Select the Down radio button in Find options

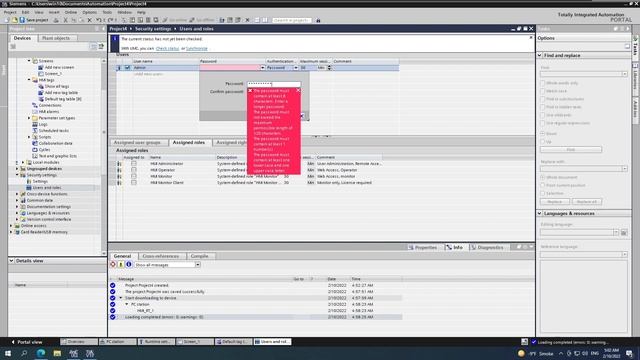pyautogui.click(x=542, y=133)
